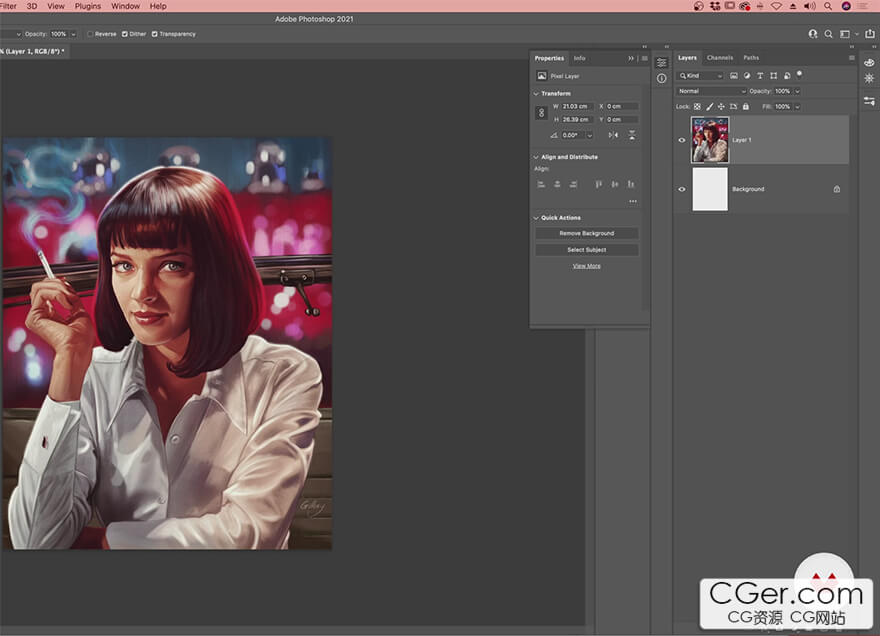880x636 pixels.
Task: Click the search icon in options bar
Action: (x=826, y=34)
